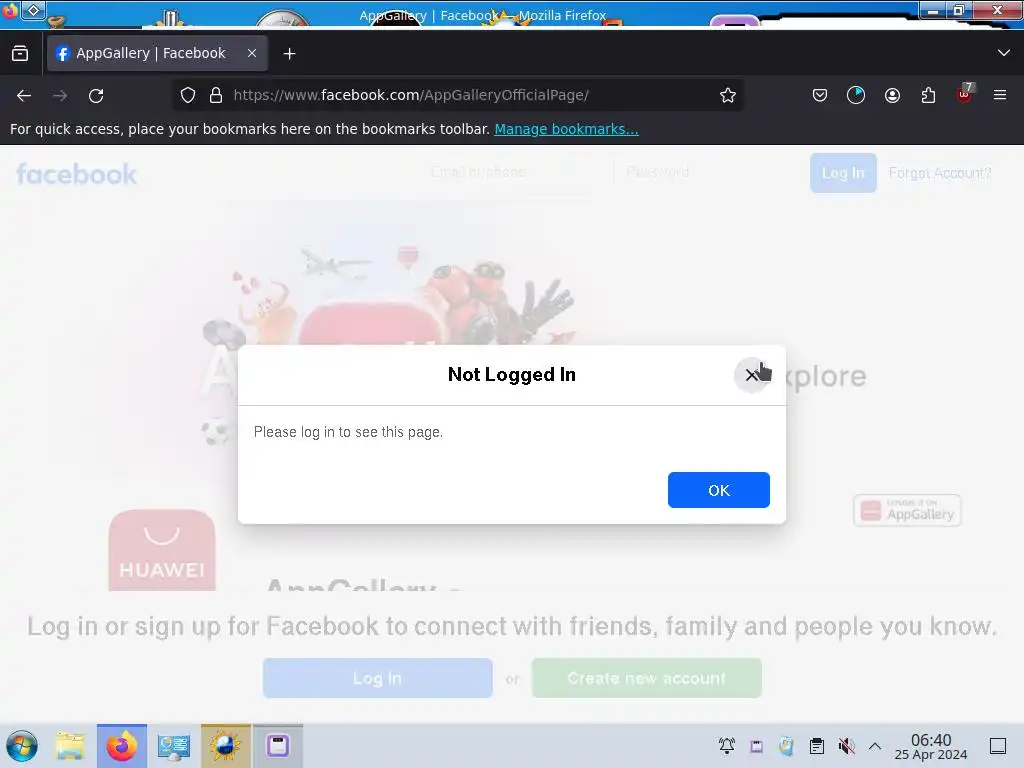Click the Firefox taskbar icon
Viewport: 1024px width, 768px height.
click(121, 746)
